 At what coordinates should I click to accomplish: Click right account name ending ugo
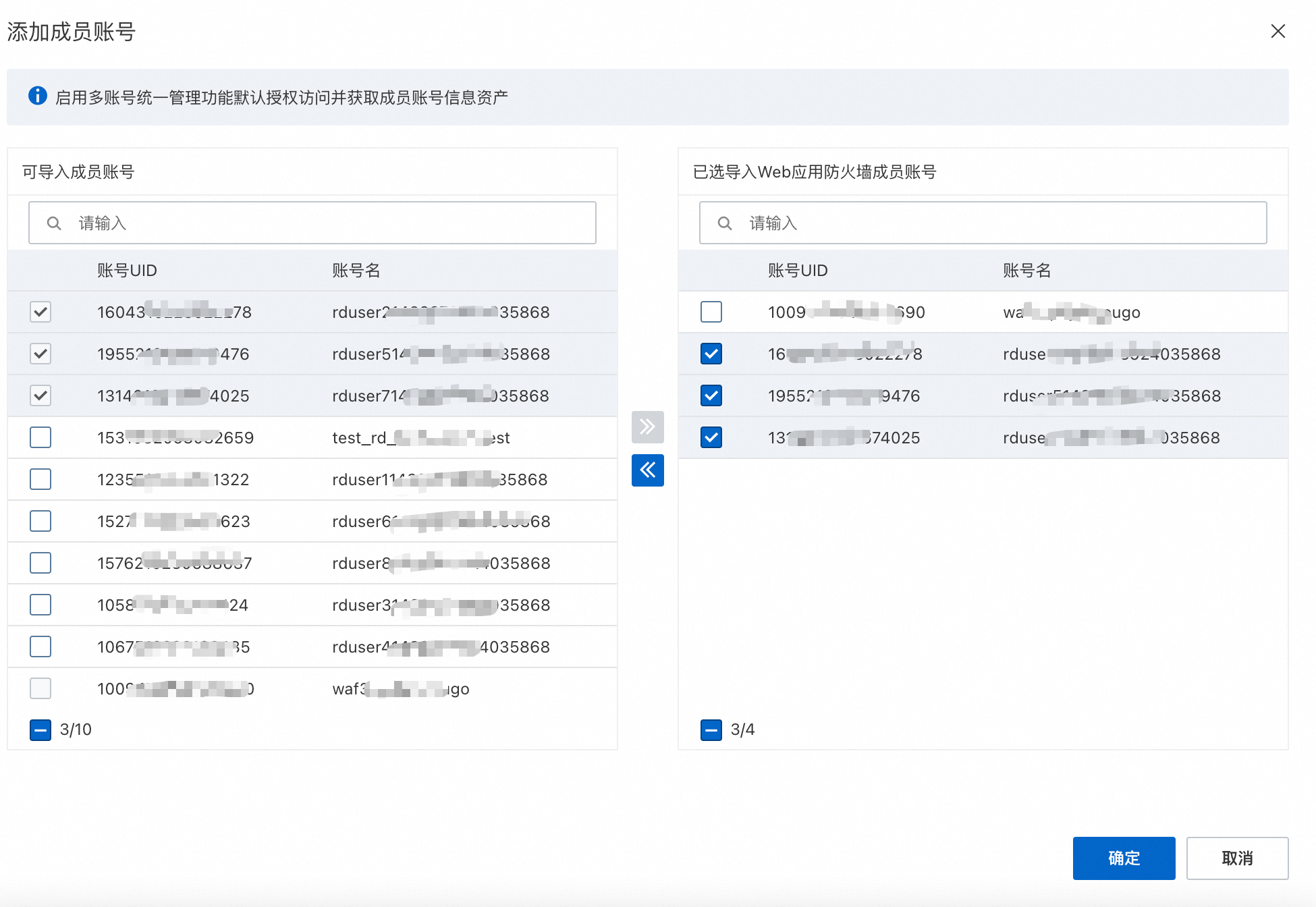click(x=1072, y=312)
